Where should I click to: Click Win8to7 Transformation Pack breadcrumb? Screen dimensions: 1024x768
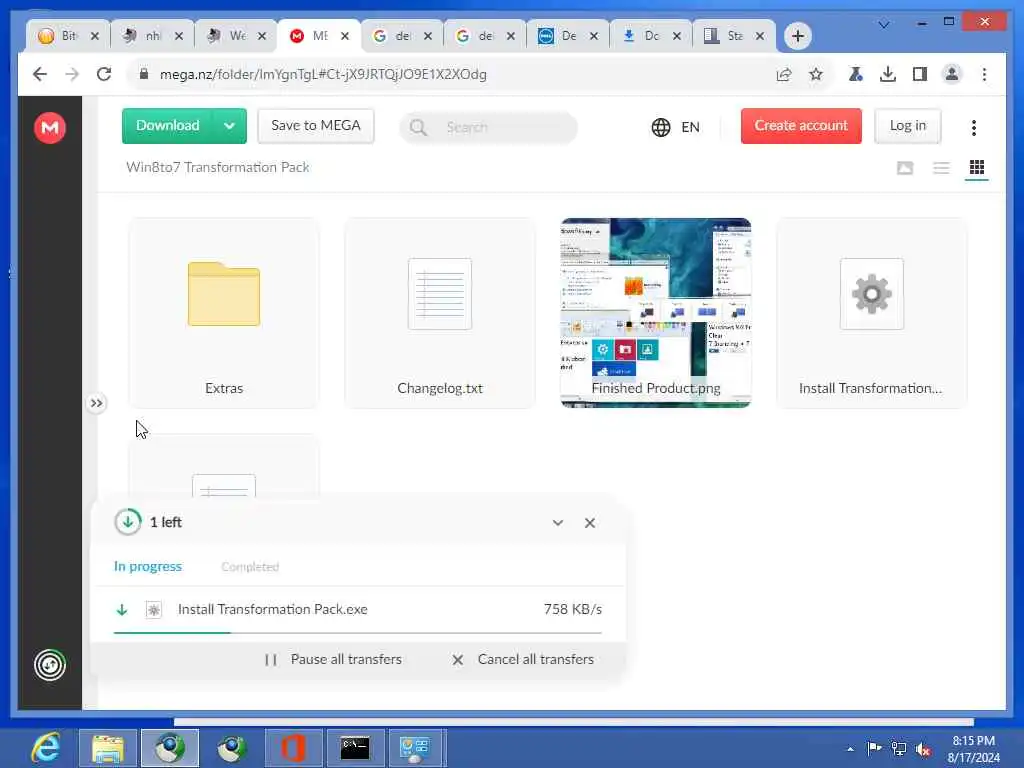217,167
